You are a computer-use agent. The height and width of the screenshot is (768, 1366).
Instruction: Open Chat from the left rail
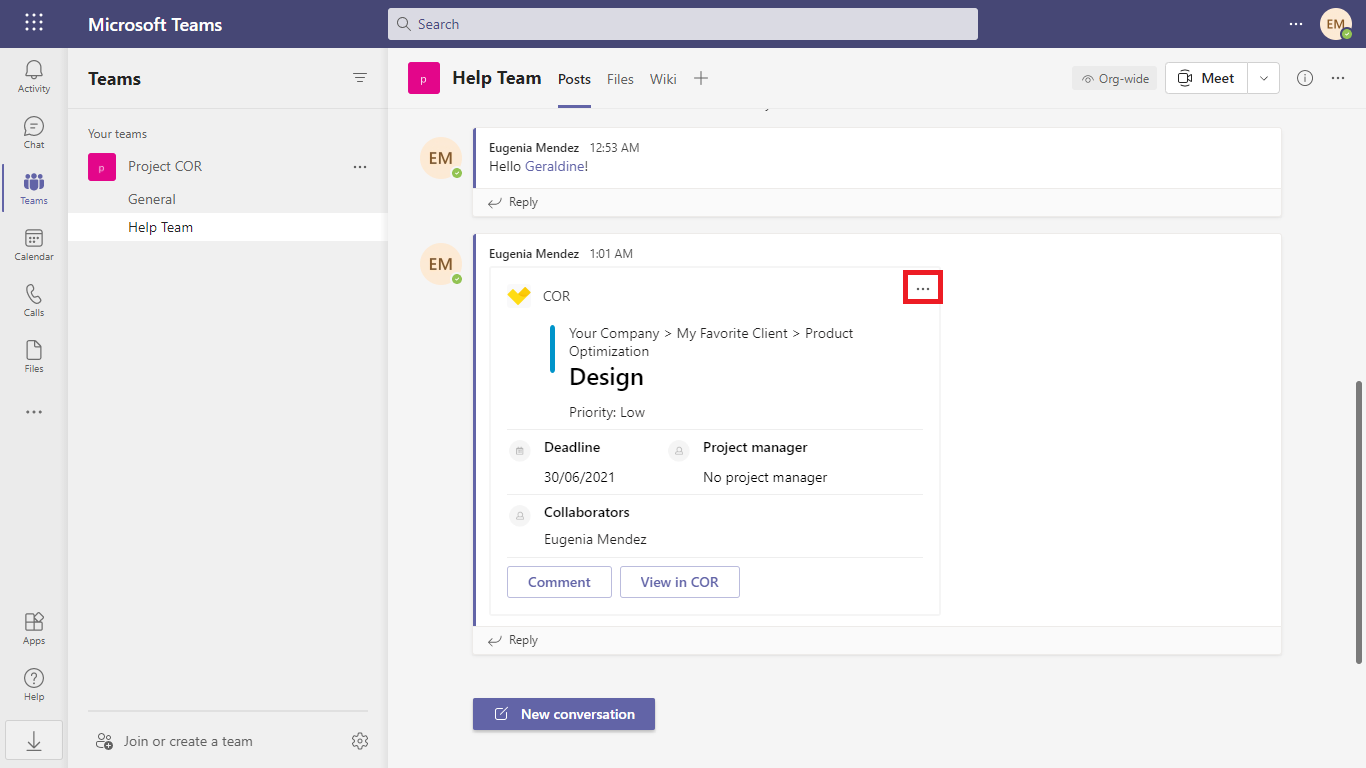(x=34, y=133)
